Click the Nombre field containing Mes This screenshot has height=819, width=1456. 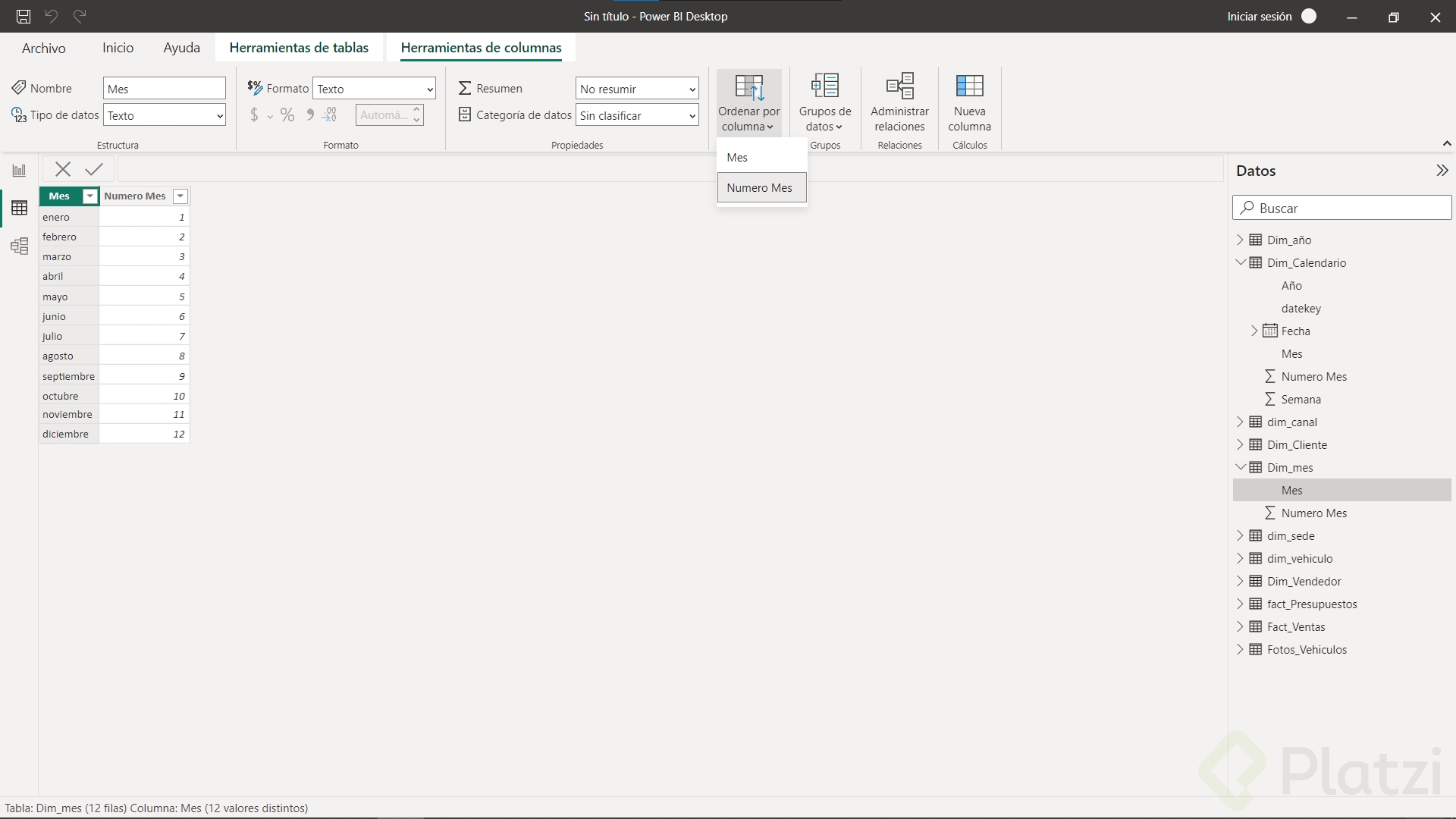165,89
